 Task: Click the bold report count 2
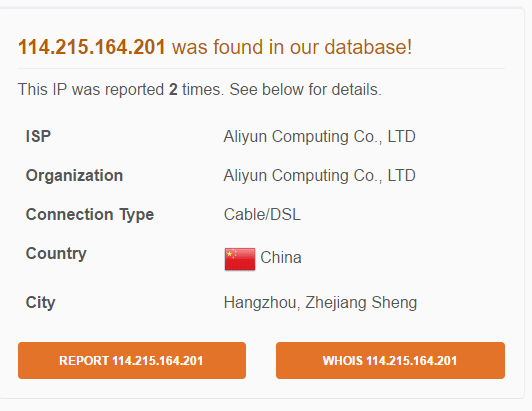pos(173,90)
